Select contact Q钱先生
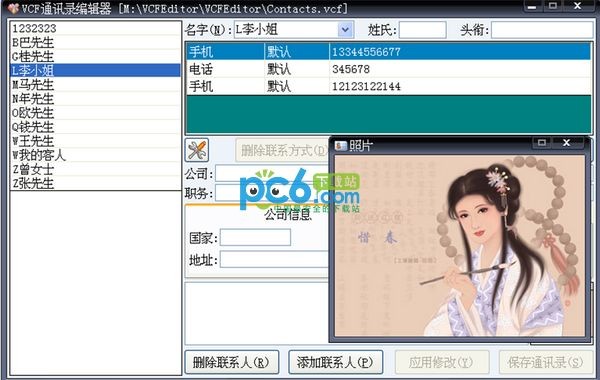 coord(96,127)
